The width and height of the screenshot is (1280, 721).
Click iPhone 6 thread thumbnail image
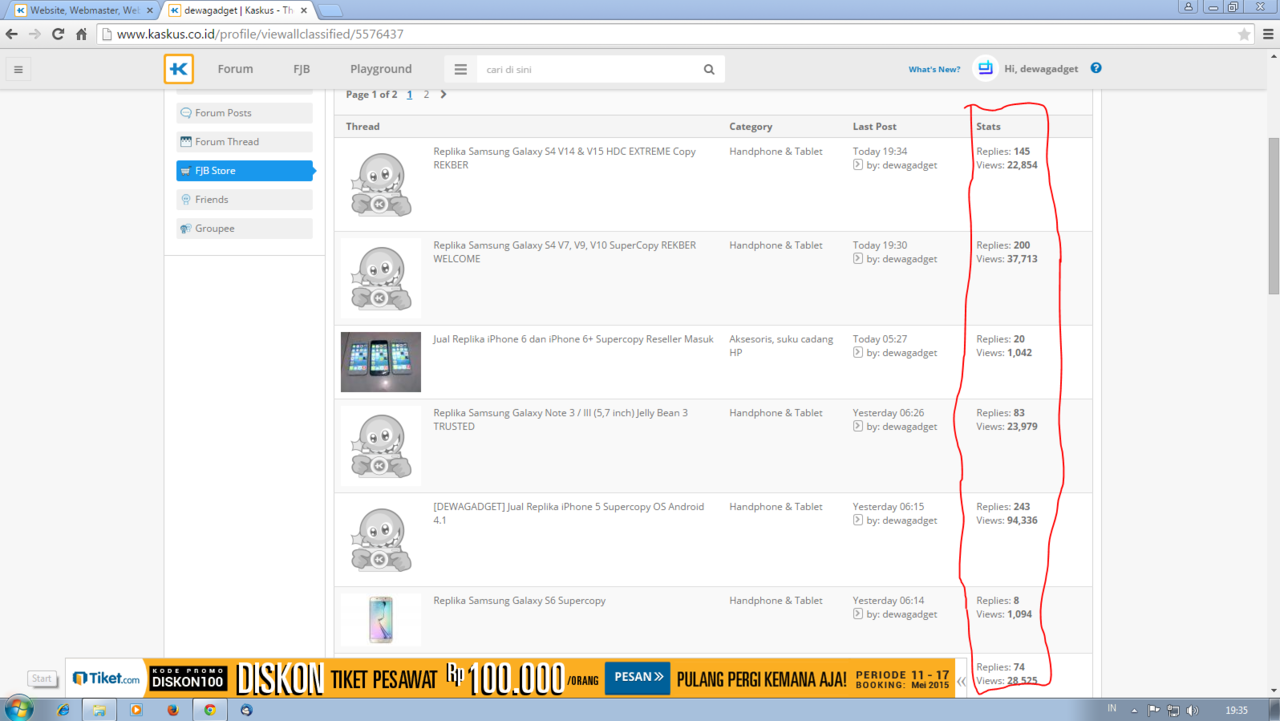[x=381, y=362]
